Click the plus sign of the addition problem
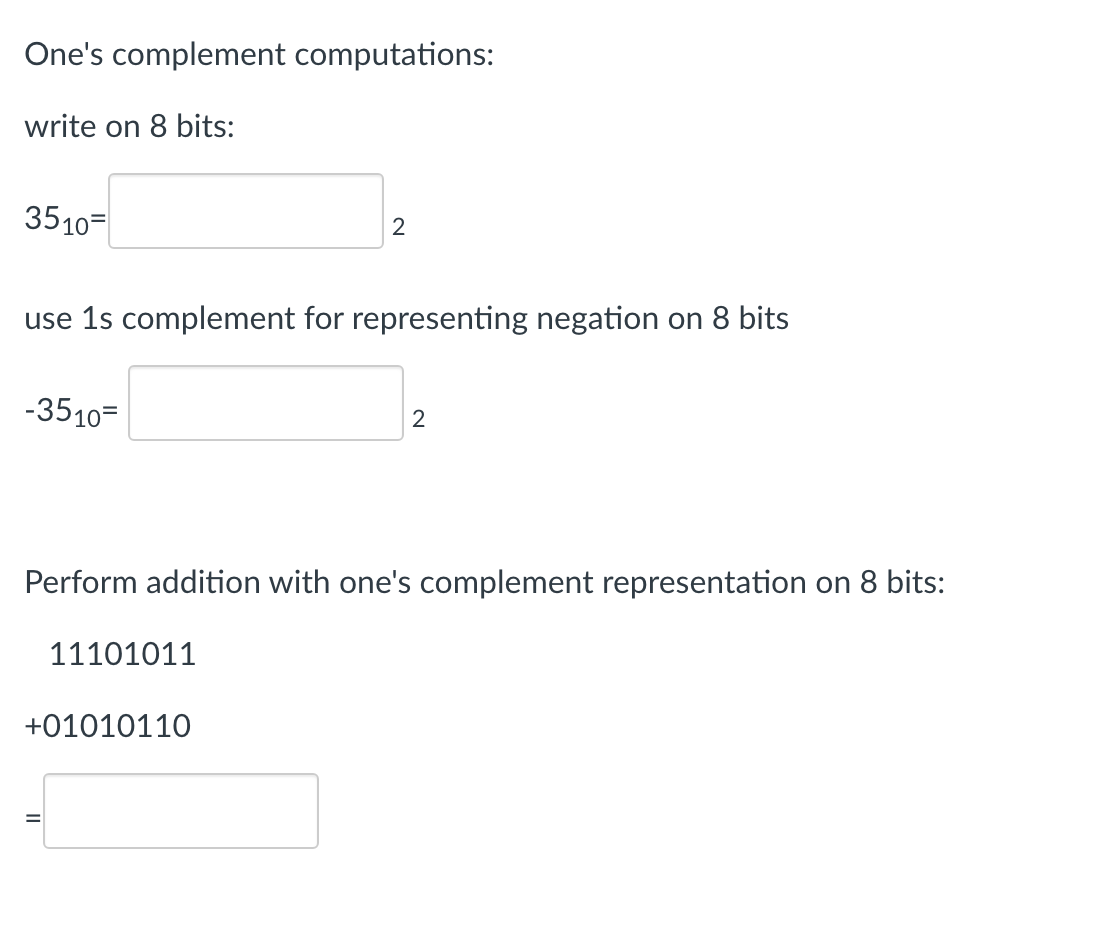This screenshot has width=1104, height=932. (x=34, y=726)
